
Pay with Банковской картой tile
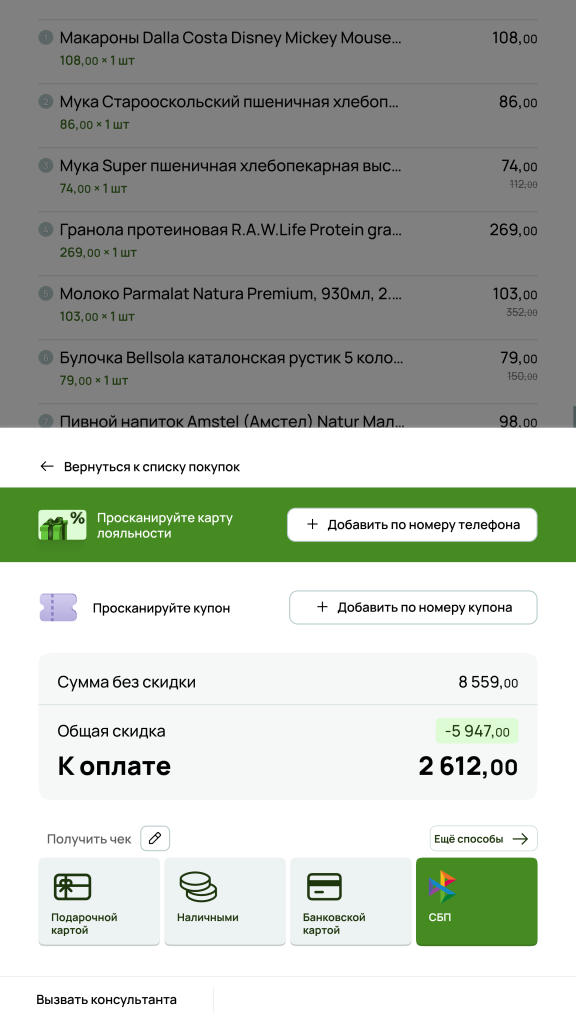351,901
